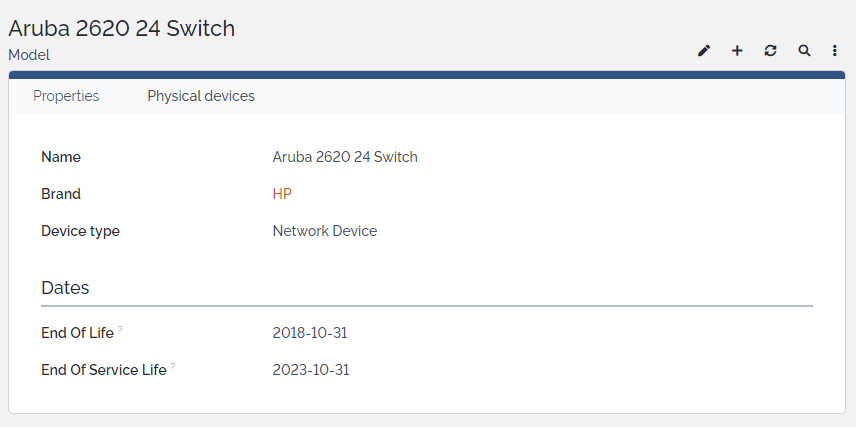Viewport: 856px width, 427px height.
Task: Click the Network Device type value
Action: point(325,231)
